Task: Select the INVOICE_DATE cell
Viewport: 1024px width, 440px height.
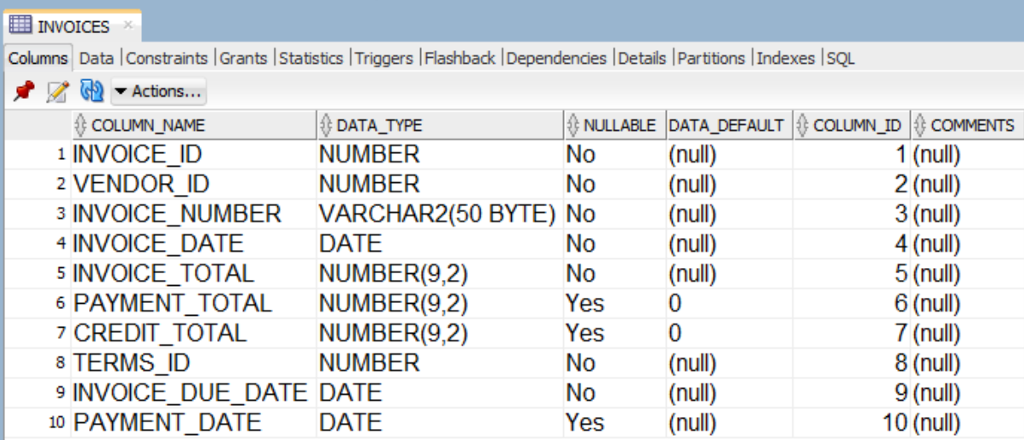Action: (193, 244)
